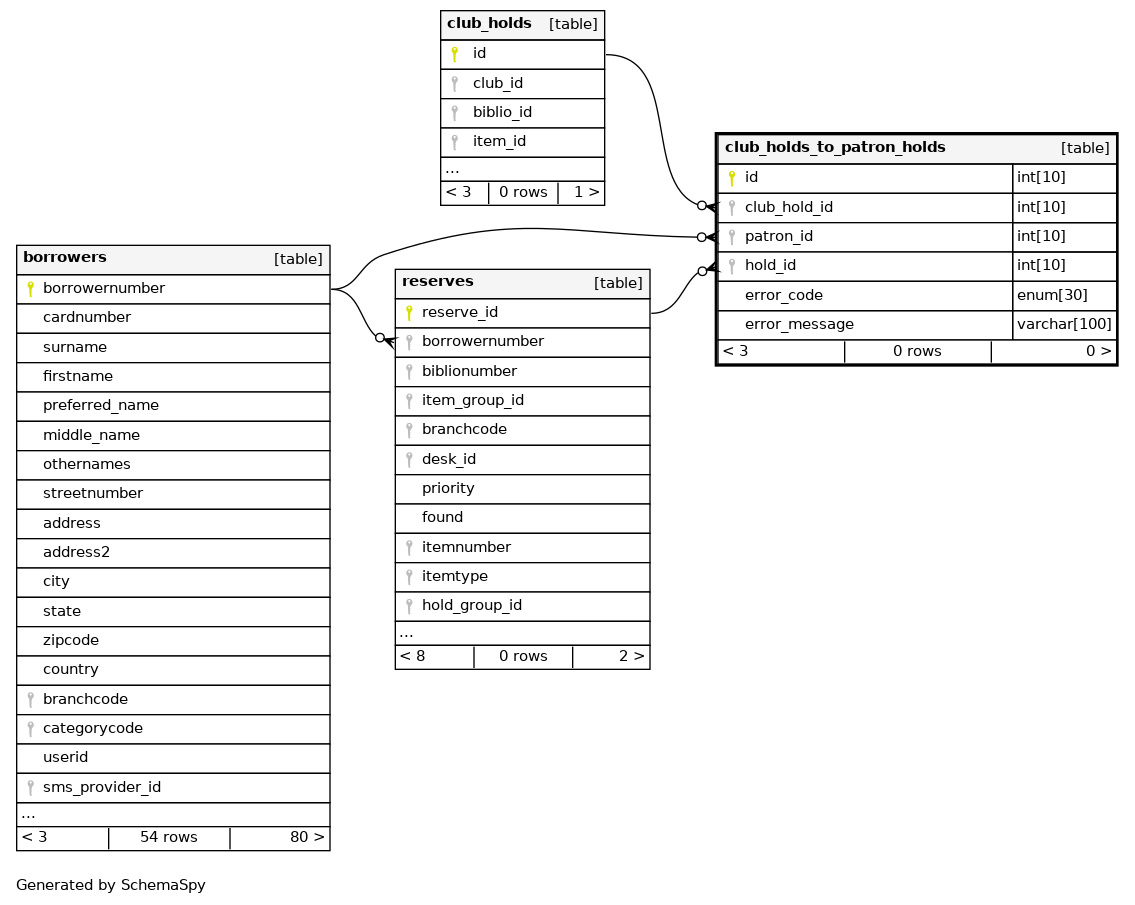This screenshot has height=905, width=1135.
Task: Expand the ellipsis row in reserves table
Action: 406,633
